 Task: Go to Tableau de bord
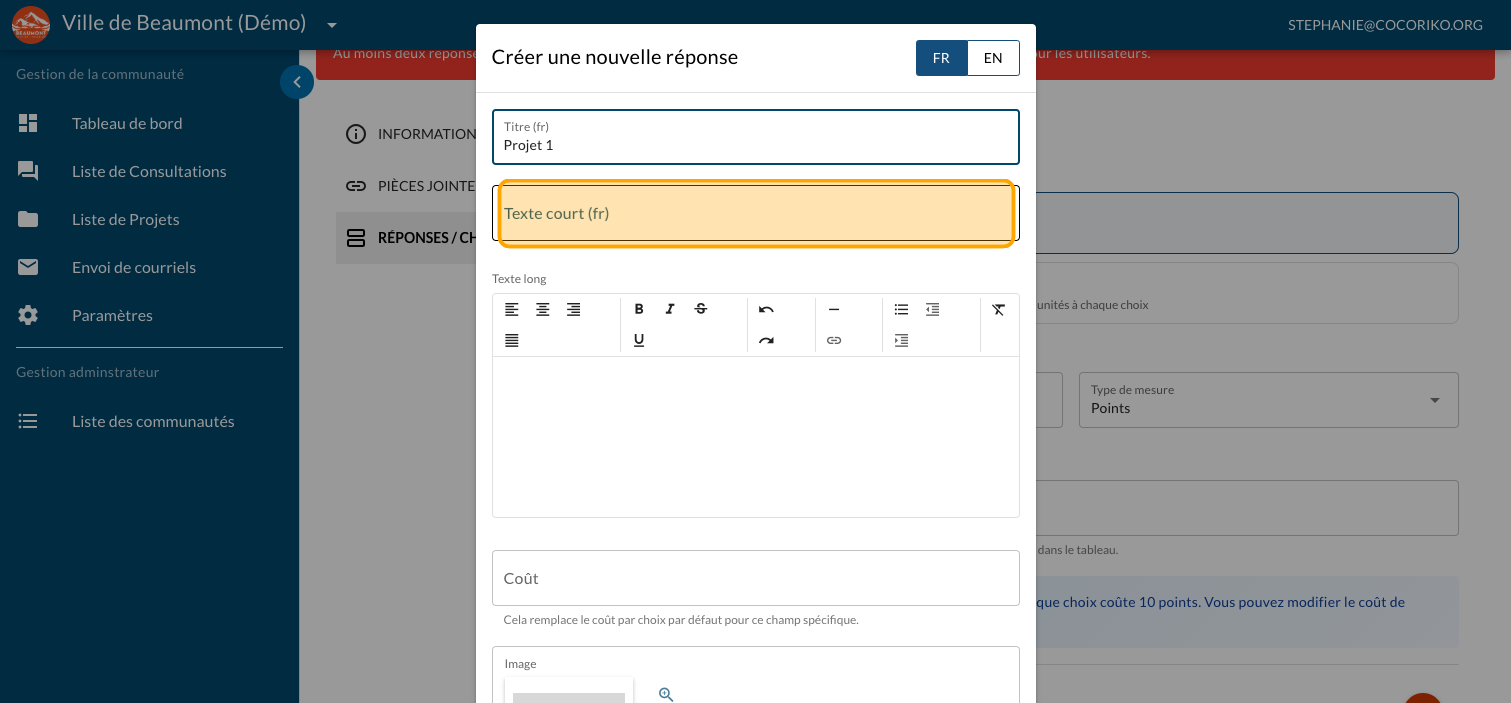(x=127, y=123)
